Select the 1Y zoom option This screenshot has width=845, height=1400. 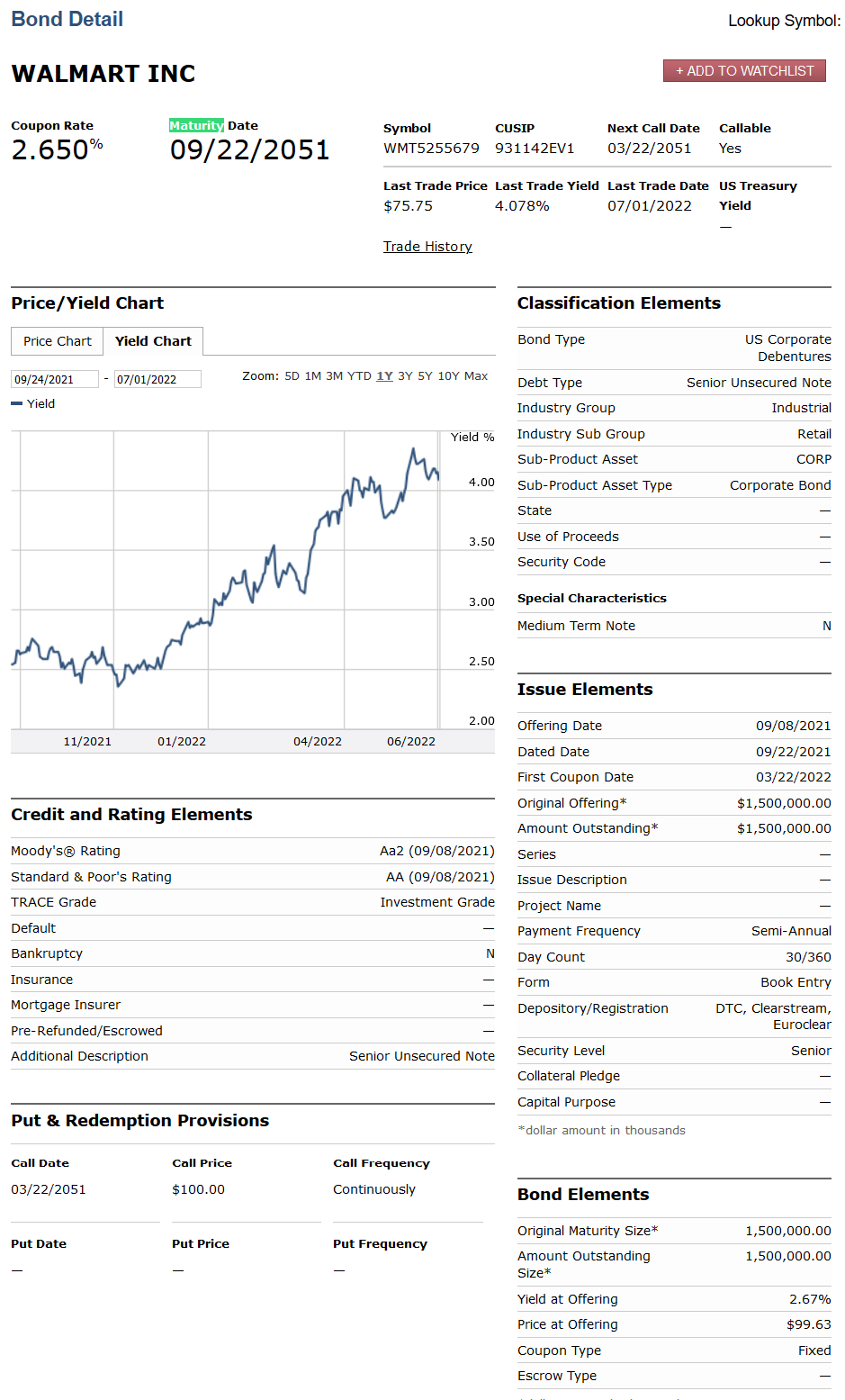pyautogui.click(x=383, y=375)
